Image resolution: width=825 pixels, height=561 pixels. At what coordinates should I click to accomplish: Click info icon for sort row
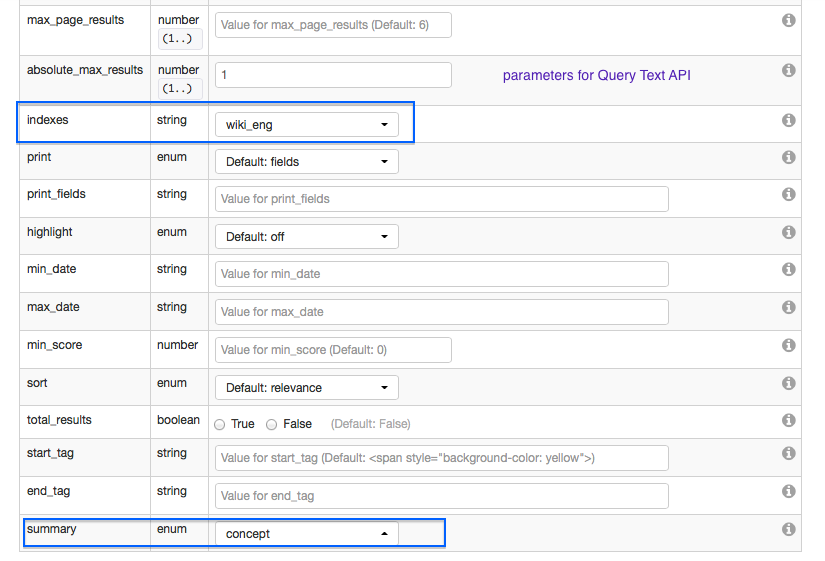click(x=788, y=383)
